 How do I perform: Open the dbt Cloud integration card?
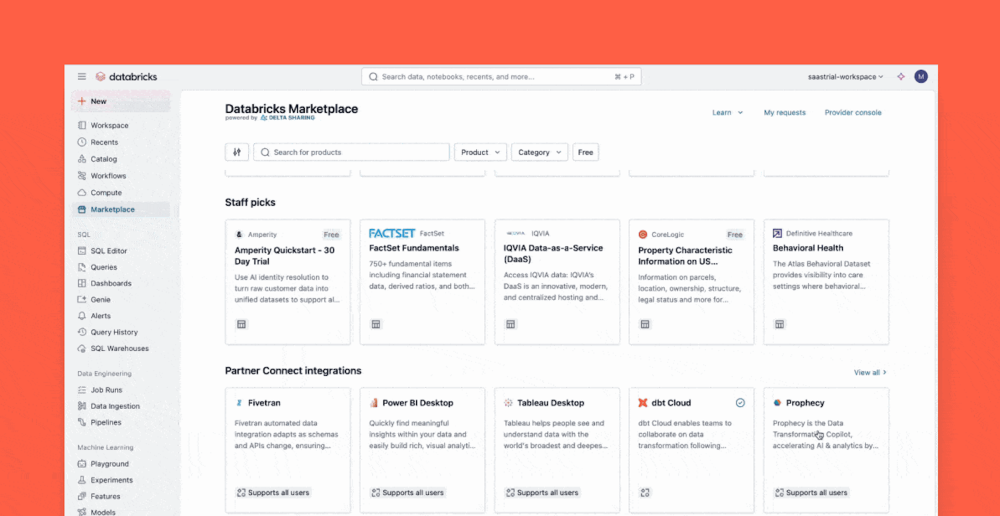691,450
